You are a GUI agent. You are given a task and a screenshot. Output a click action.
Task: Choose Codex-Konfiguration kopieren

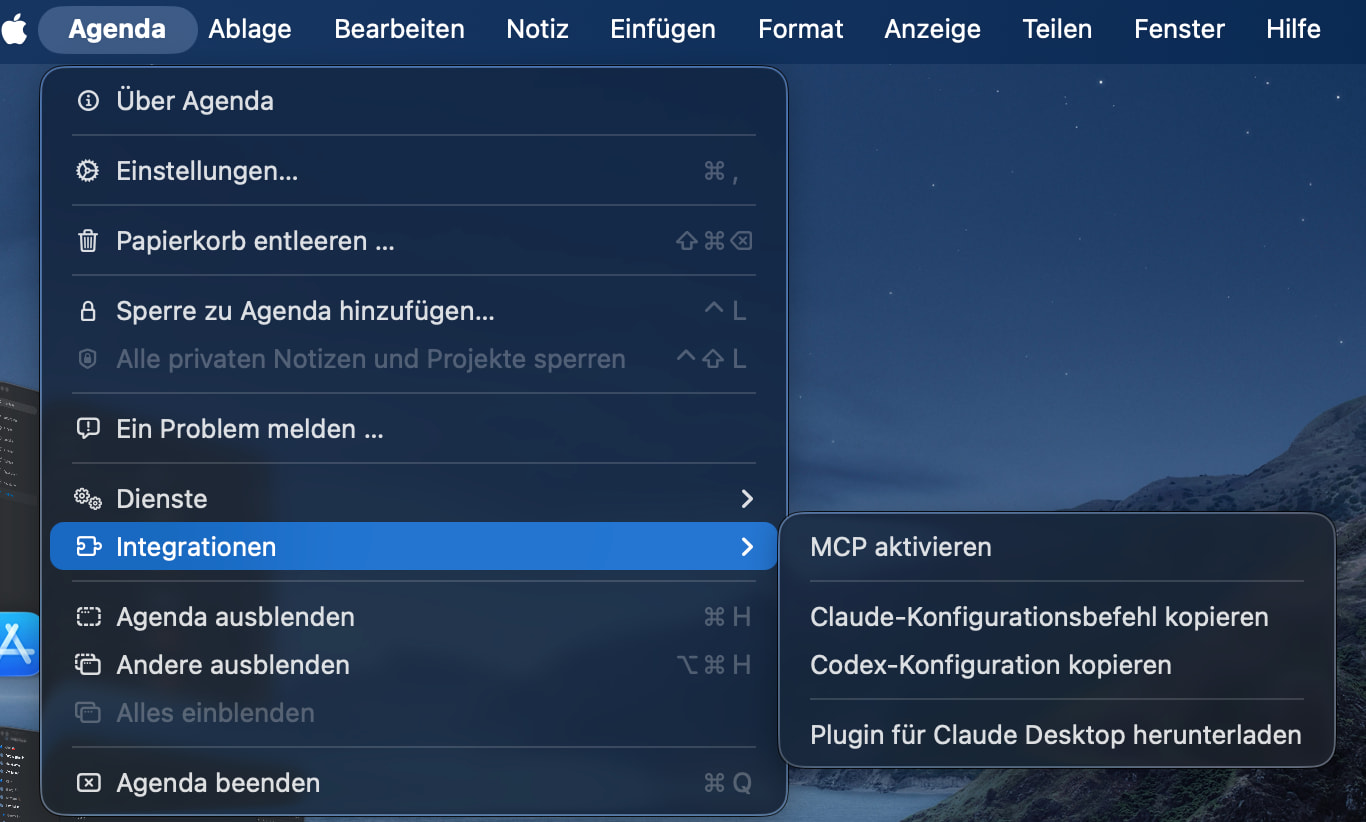pyautogui.click(x=990, y=665)
